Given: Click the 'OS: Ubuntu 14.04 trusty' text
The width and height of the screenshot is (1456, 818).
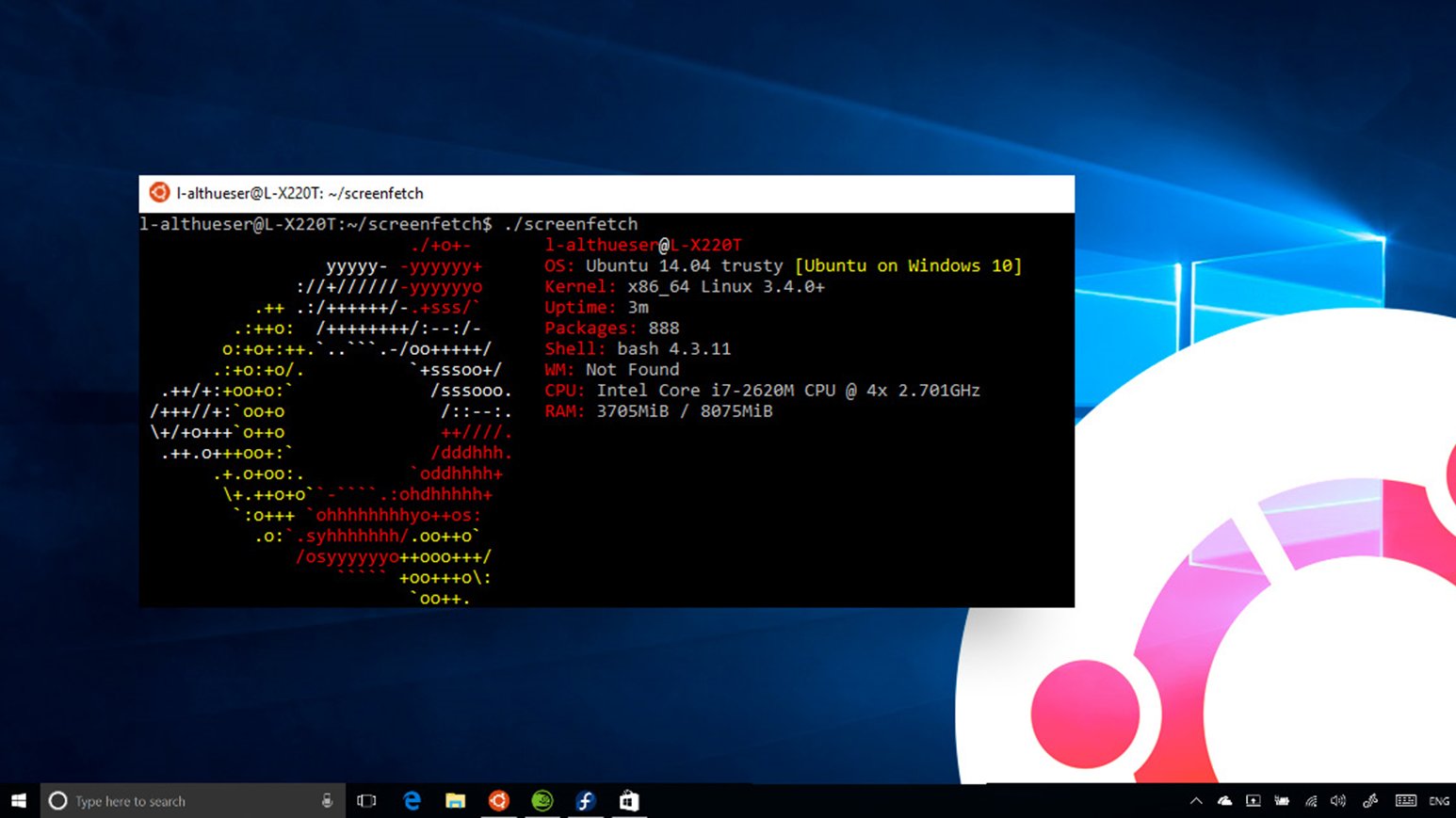Looking at the screenshot, I should pyautogui.click(x=663, y=265).
